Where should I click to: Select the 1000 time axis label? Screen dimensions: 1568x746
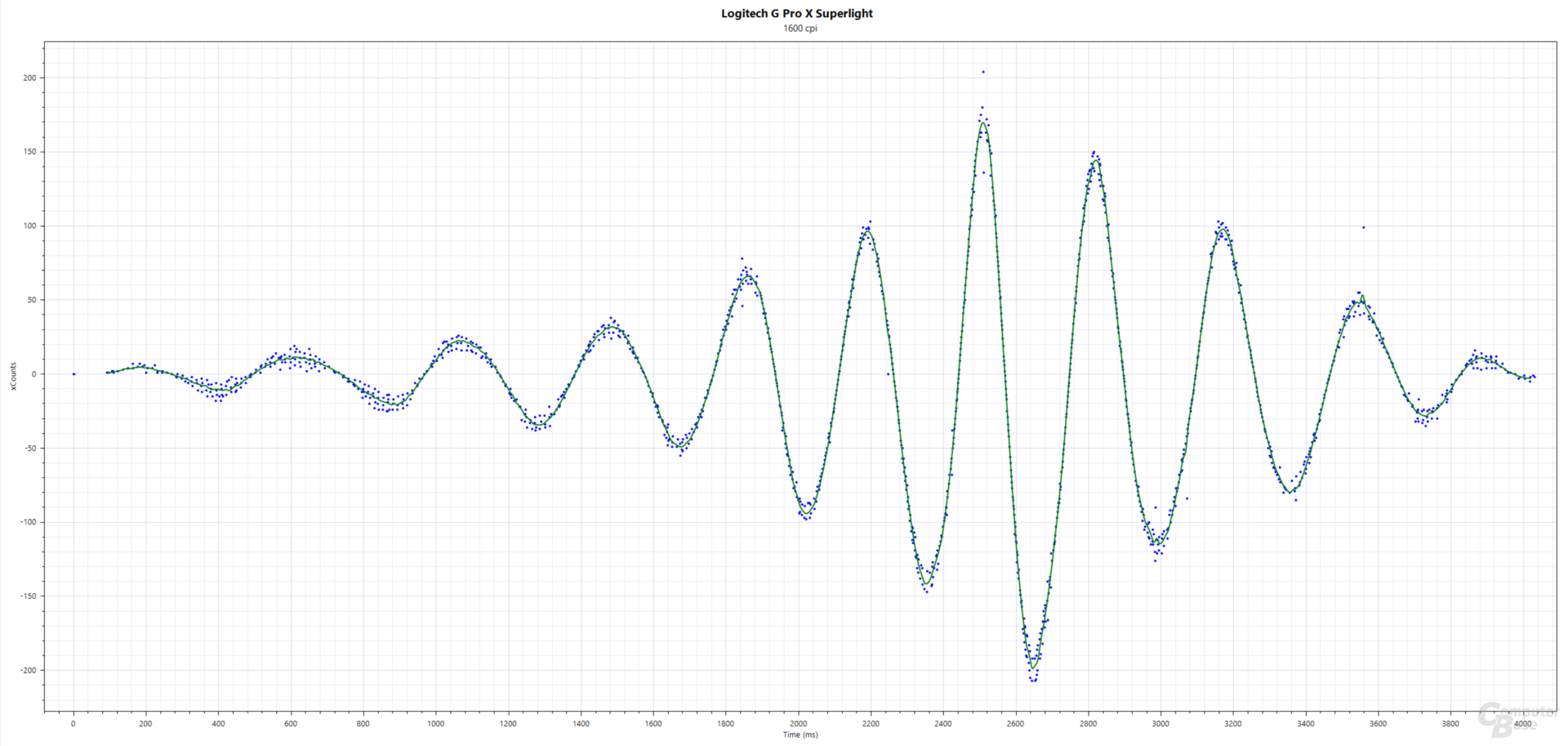point(435,723)
